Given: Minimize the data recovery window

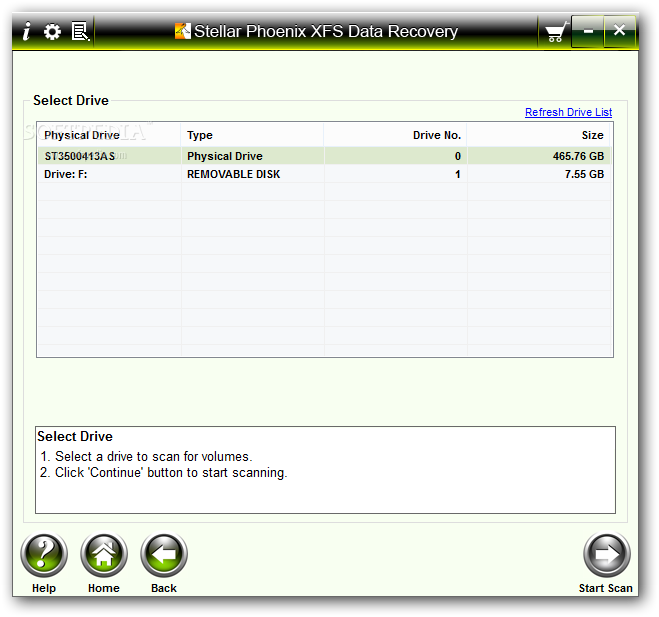Looking at the screenshot, I should tap(588, 31).
